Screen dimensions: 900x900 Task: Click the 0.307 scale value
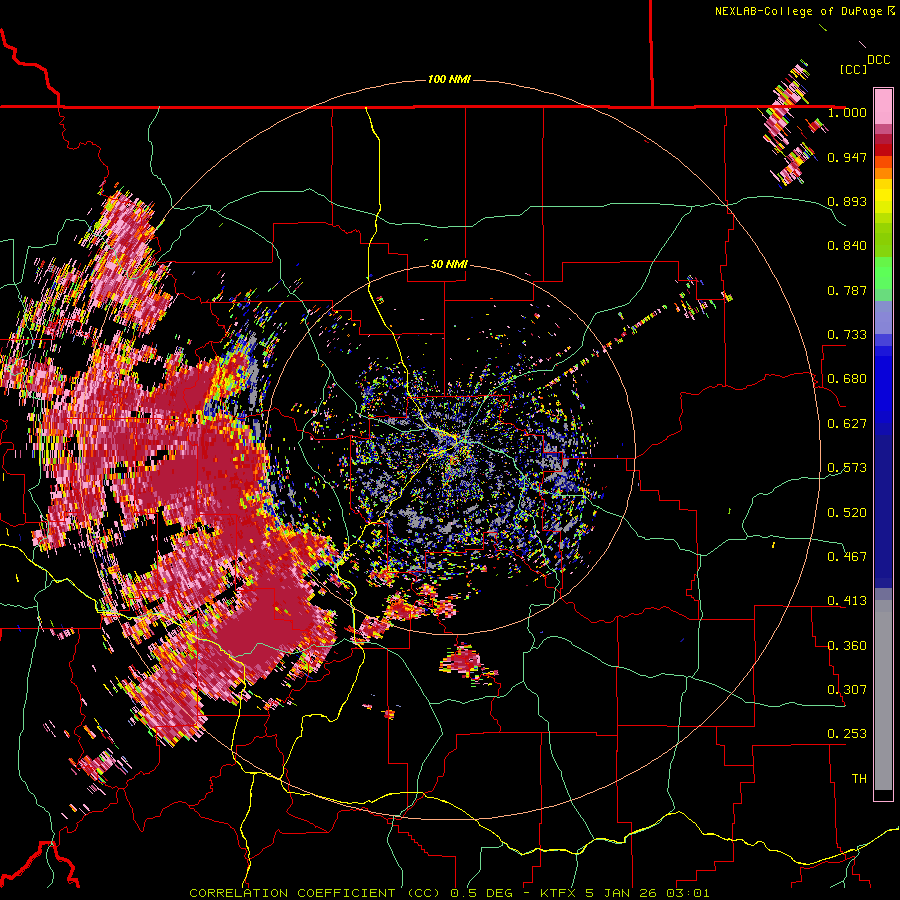tap(847, 689)
